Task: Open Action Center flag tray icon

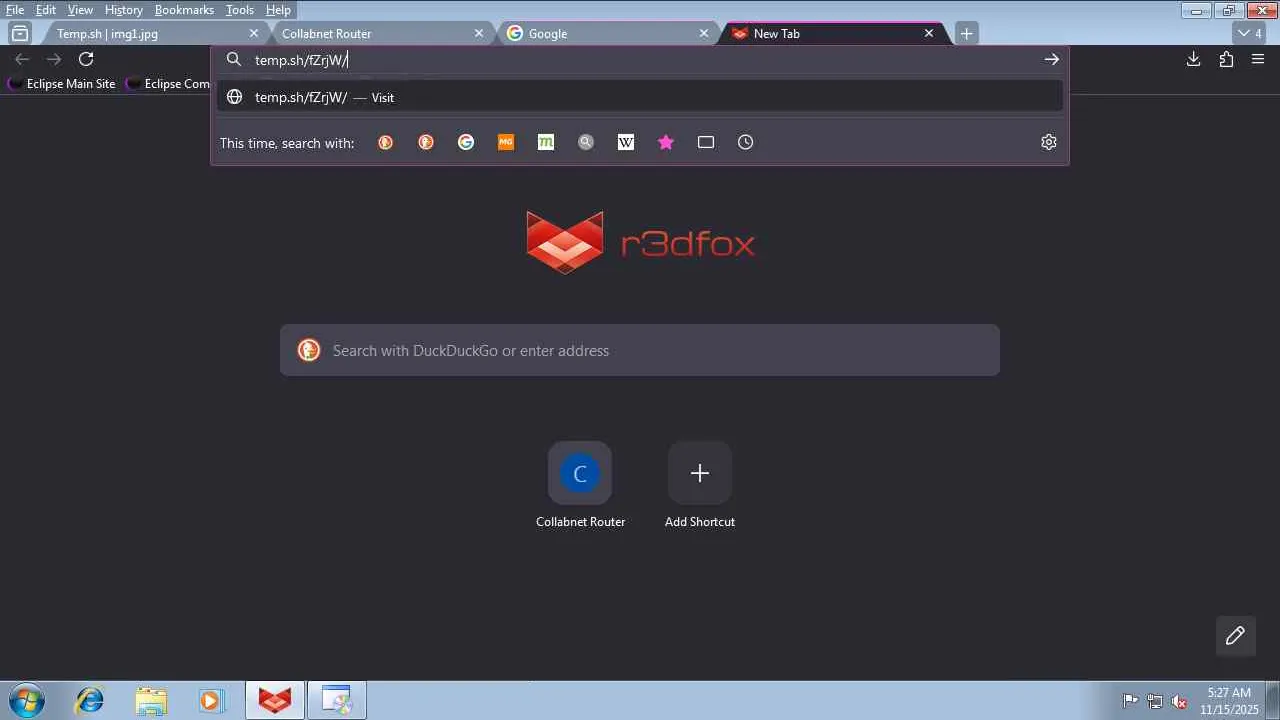Action: coord(1131,701)
